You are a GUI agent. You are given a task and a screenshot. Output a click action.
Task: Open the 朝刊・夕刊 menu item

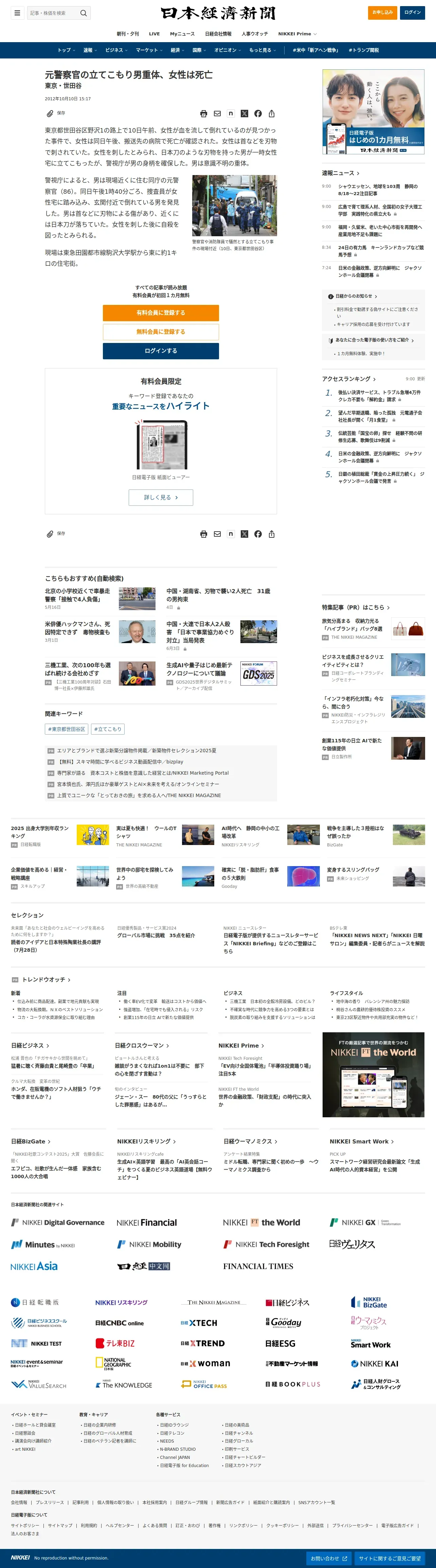point(128,34)
